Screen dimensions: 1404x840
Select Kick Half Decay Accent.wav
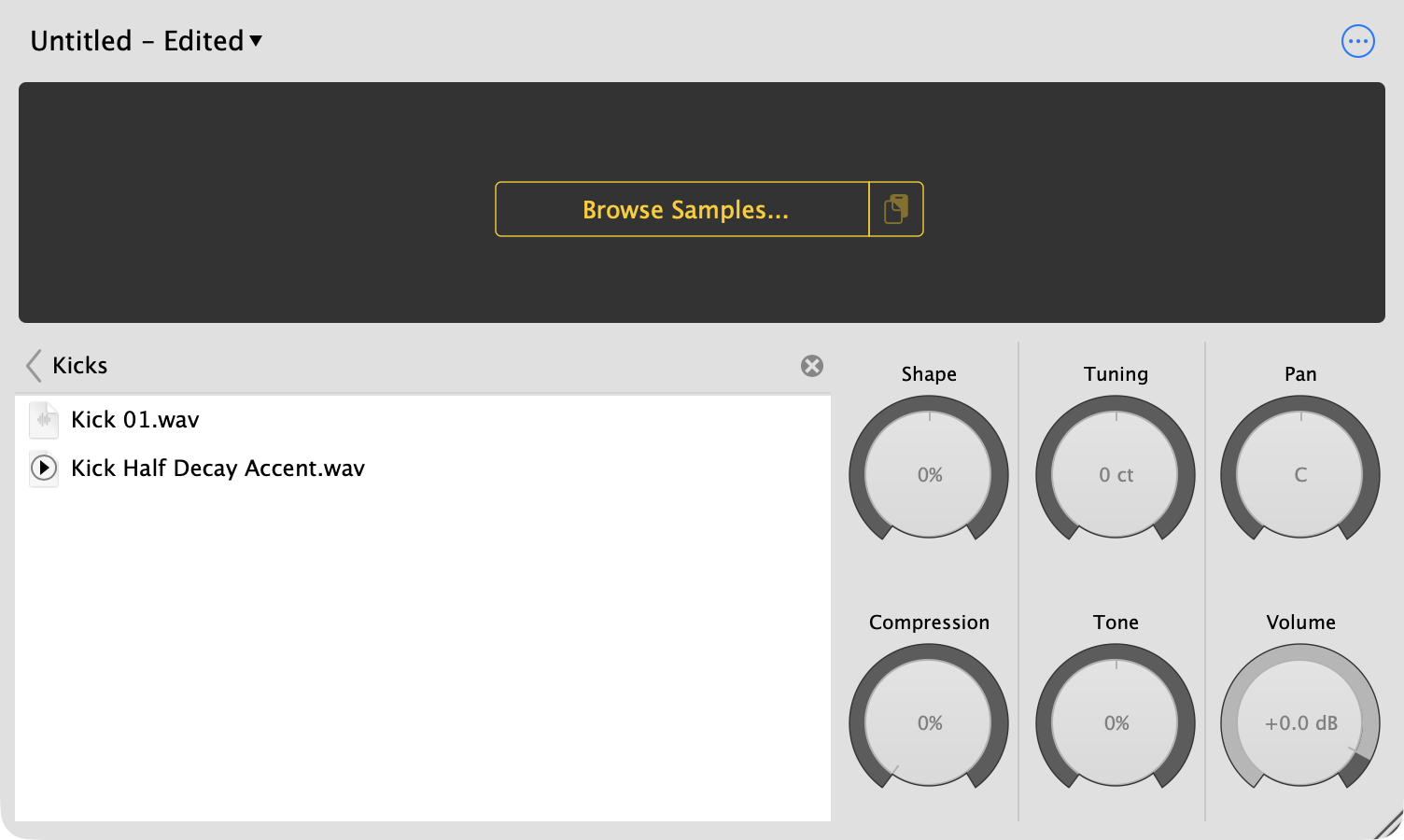(x=423, y=468)
